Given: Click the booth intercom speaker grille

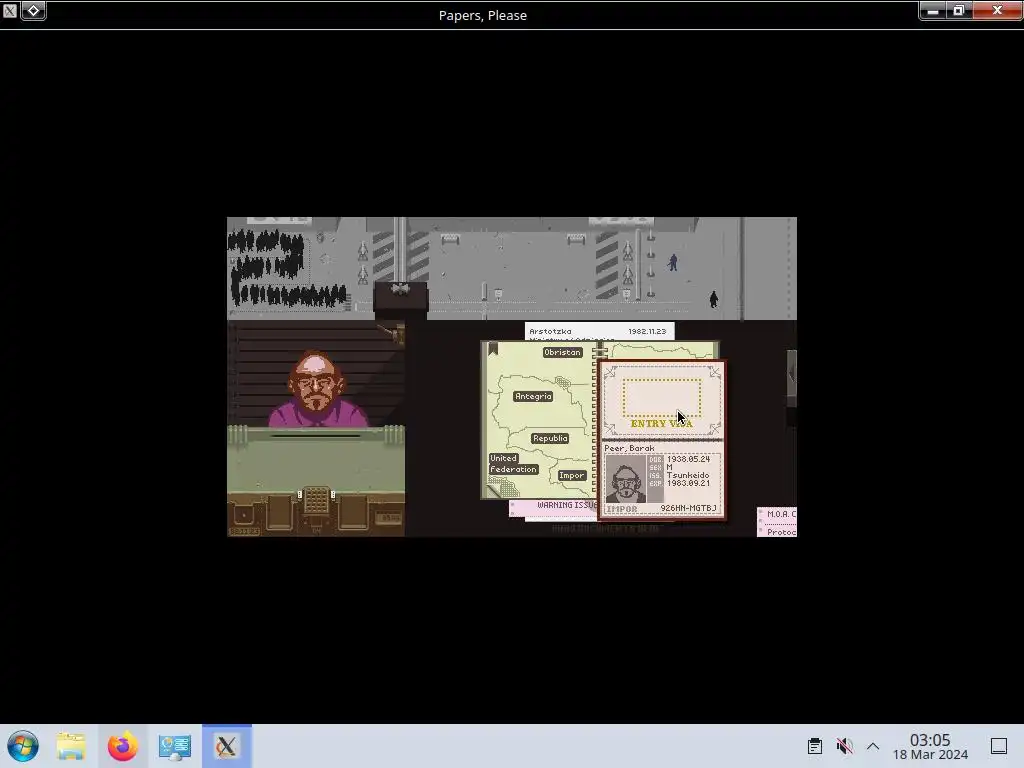Looking at the screenshot, I should pyautogui.click(x=316, y=500).
